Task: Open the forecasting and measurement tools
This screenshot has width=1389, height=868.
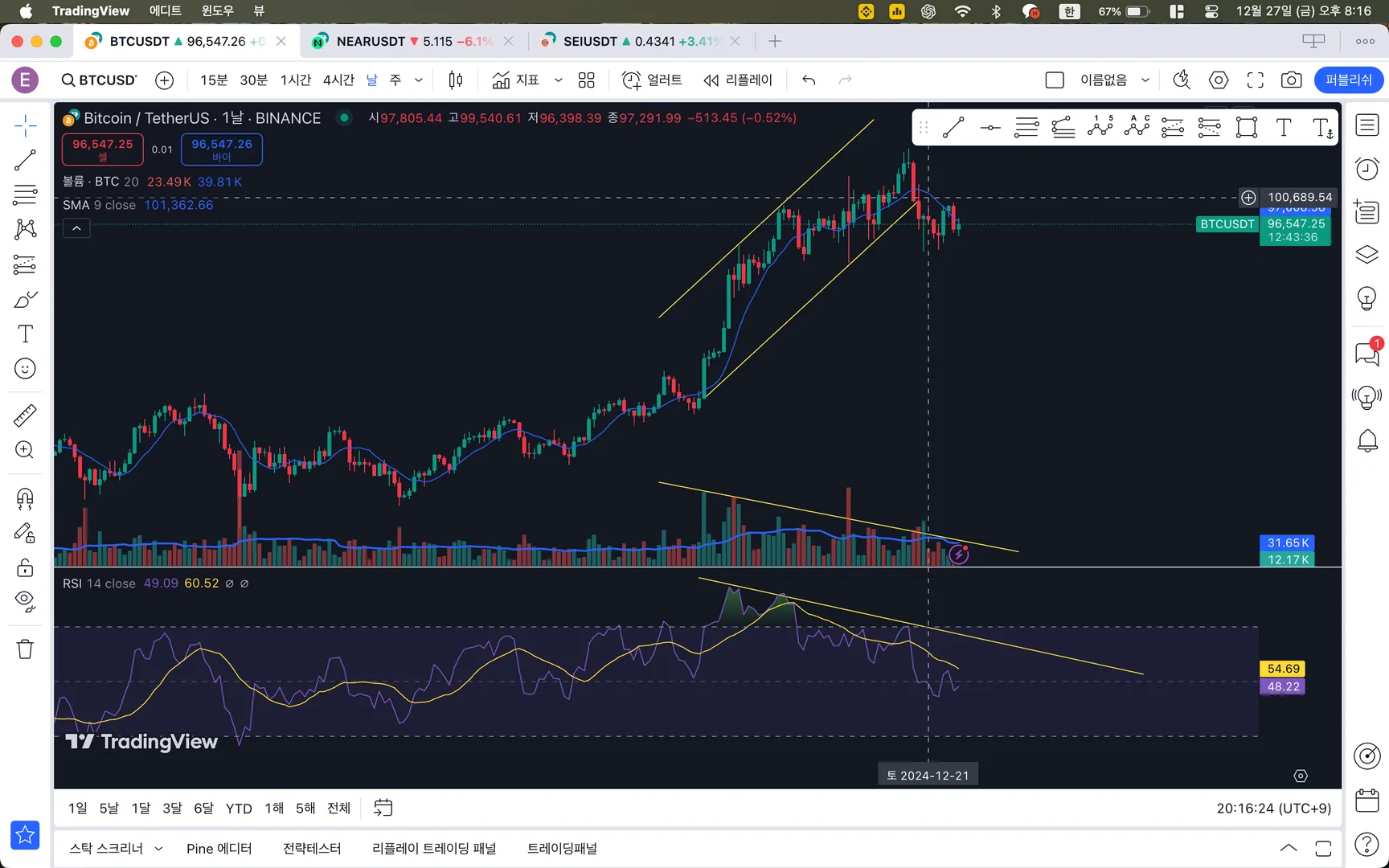Action: click(x=25, y=264)
